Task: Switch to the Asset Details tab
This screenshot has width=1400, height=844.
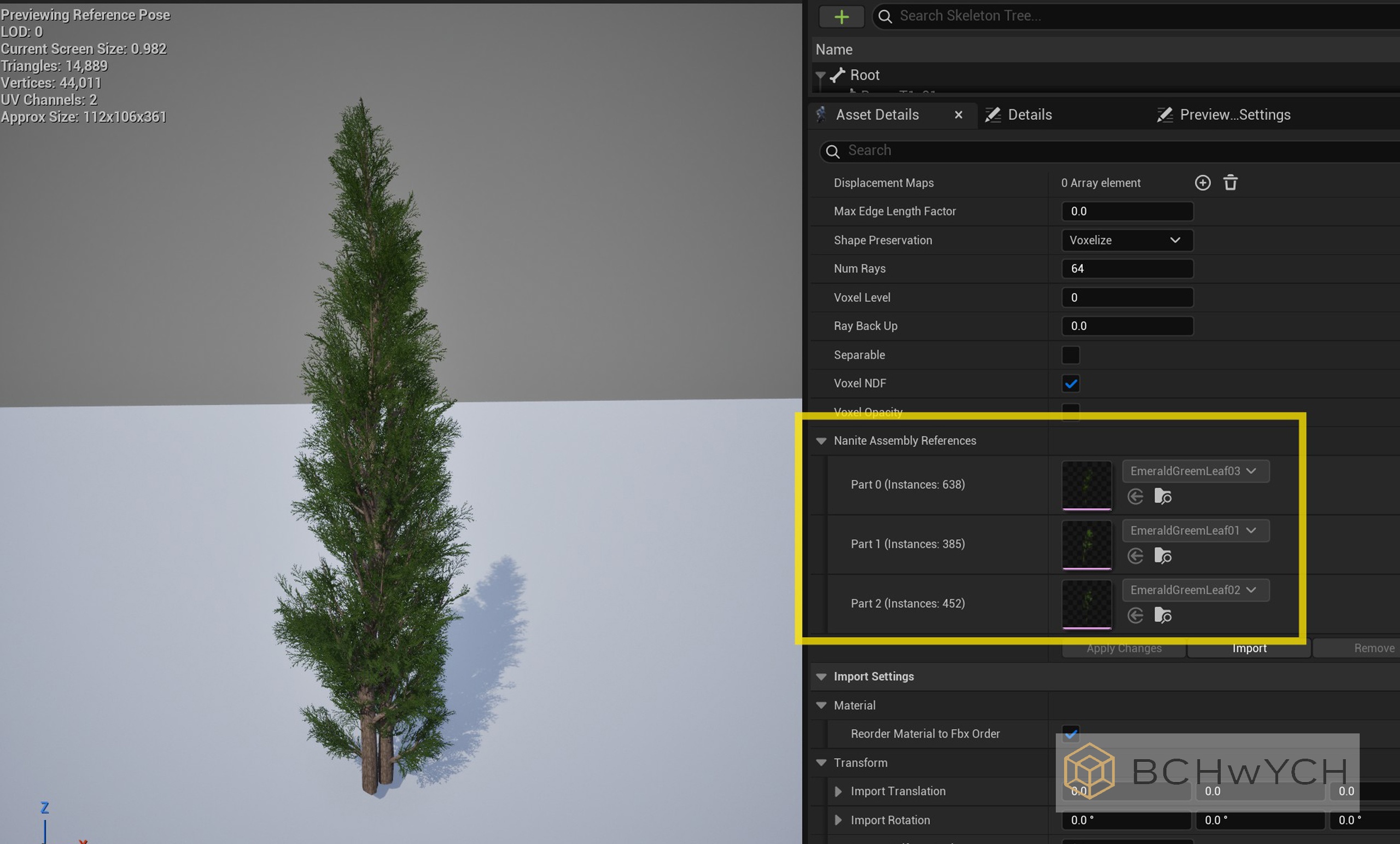Action: click(x=877, y=115)
